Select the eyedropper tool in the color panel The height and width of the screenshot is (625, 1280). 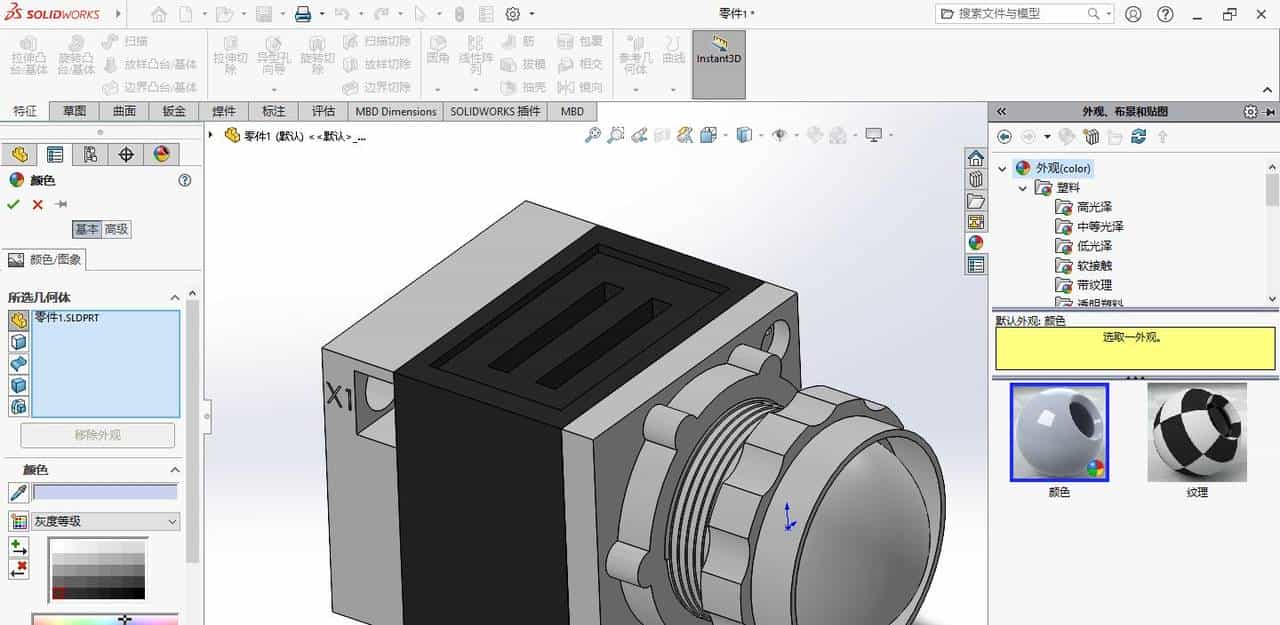(20, 493)
